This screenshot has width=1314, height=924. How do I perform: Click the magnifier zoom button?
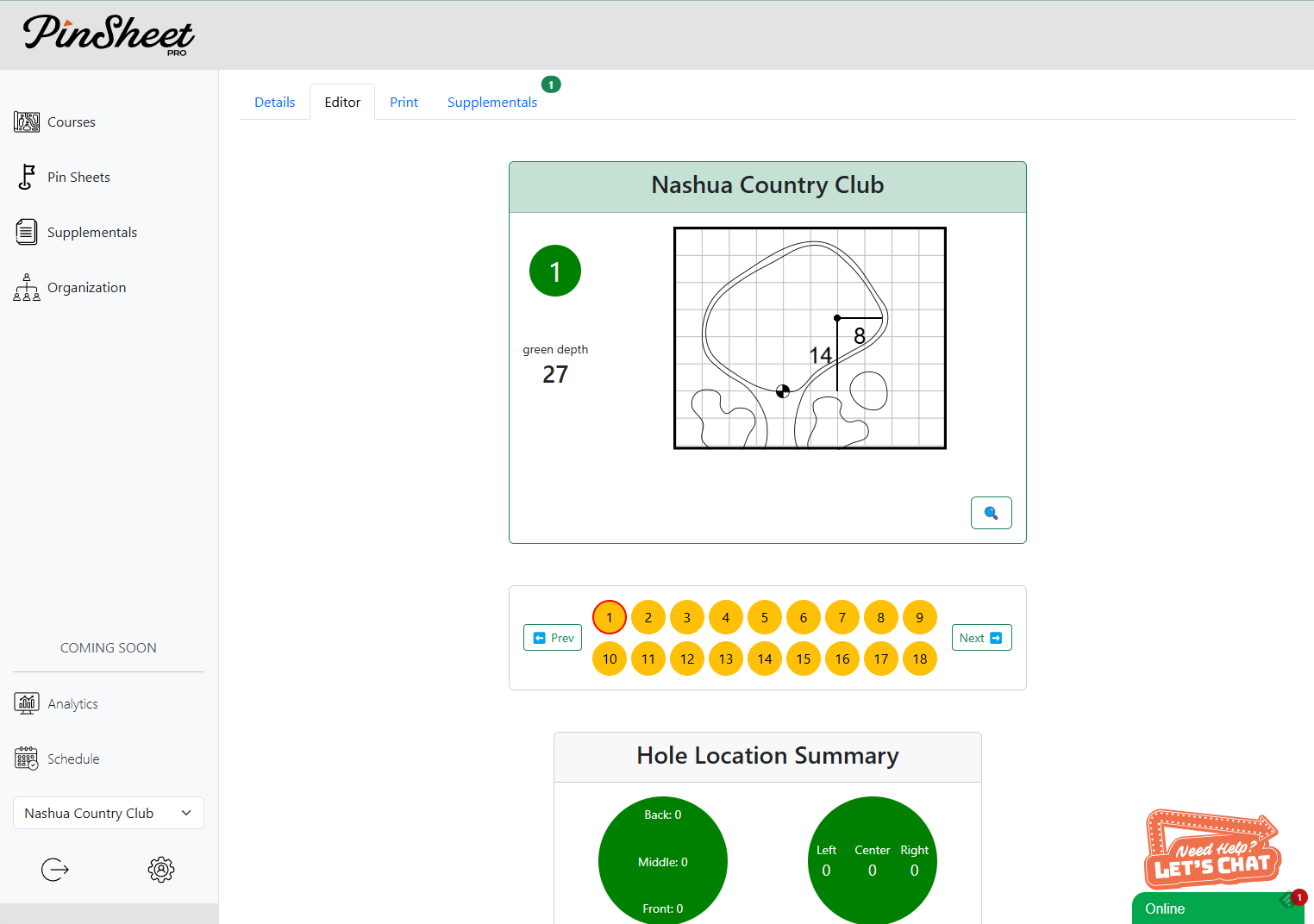point(992,513)
